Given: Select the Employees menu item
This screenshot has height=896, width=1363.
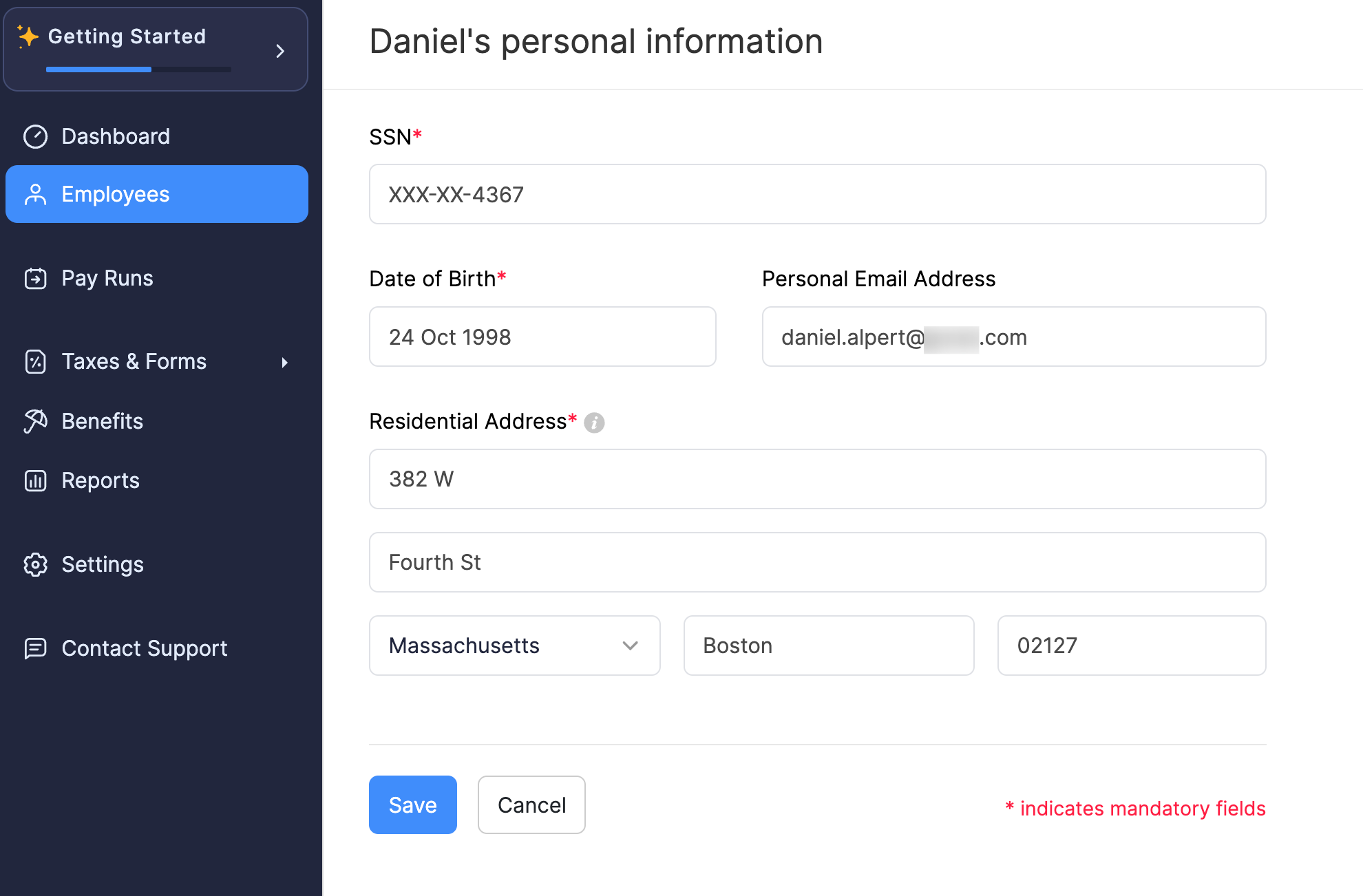Looking at the screenshot, I should (x=160, y=195).
